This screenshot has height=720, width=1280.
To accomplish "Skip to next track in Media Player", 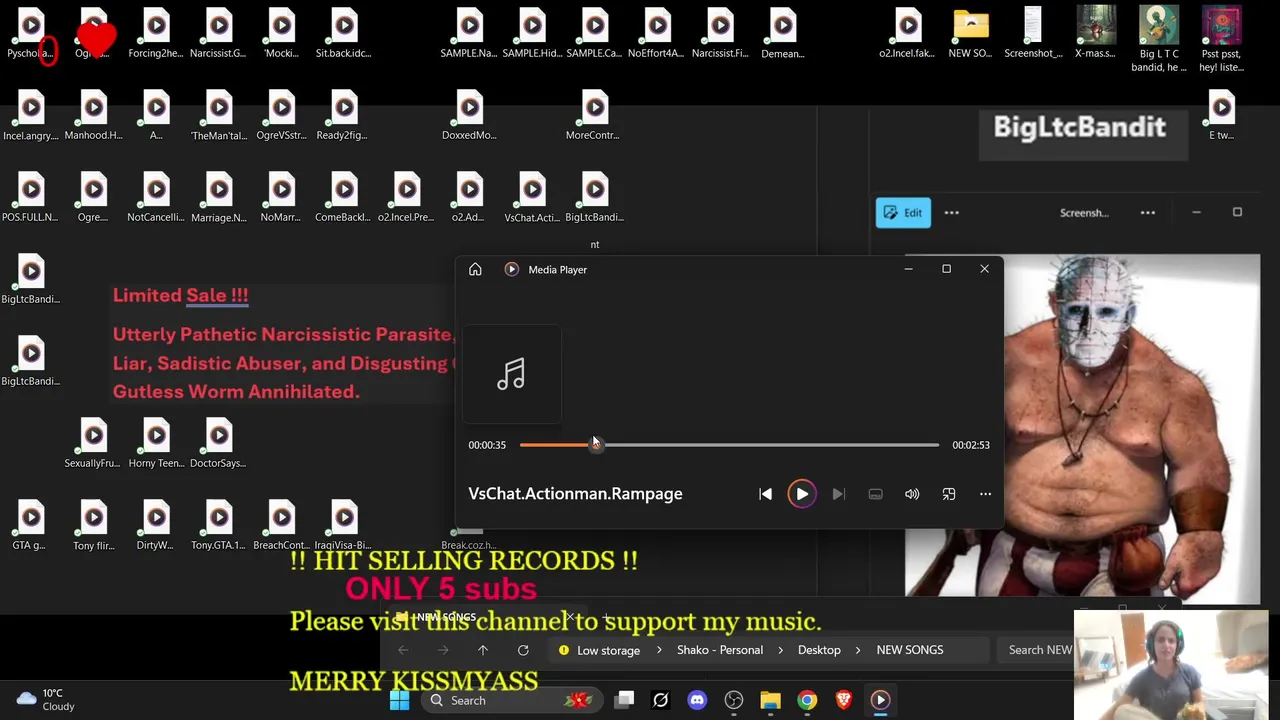I will point(838,494).
